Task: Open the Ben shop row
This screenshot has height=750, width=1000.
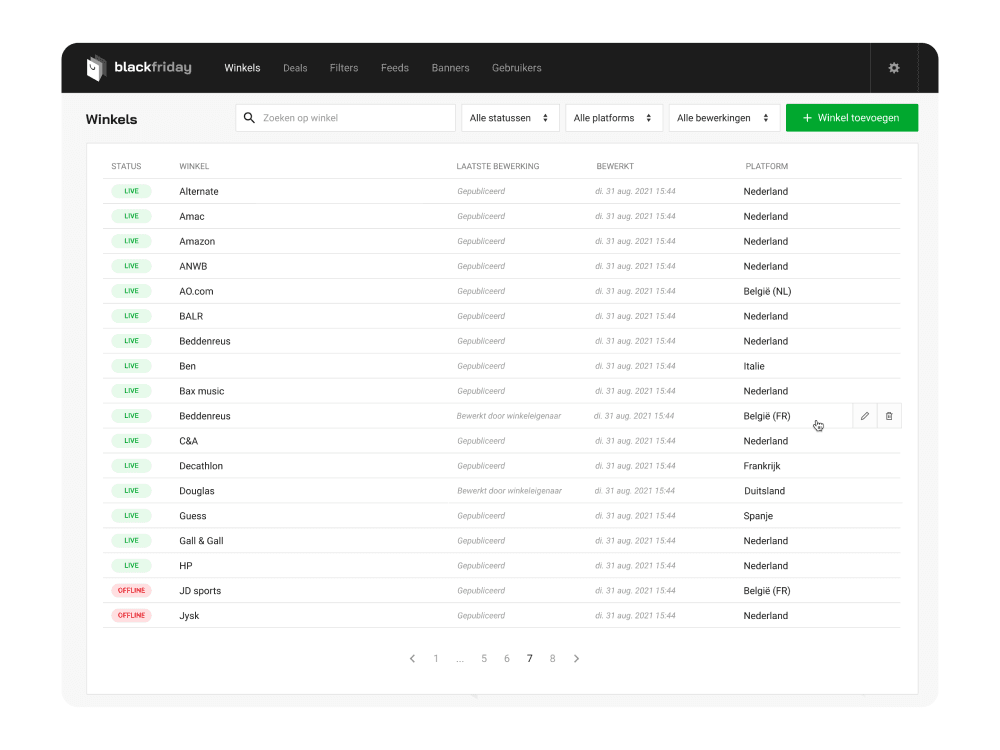Action: (x=502, y=366)
